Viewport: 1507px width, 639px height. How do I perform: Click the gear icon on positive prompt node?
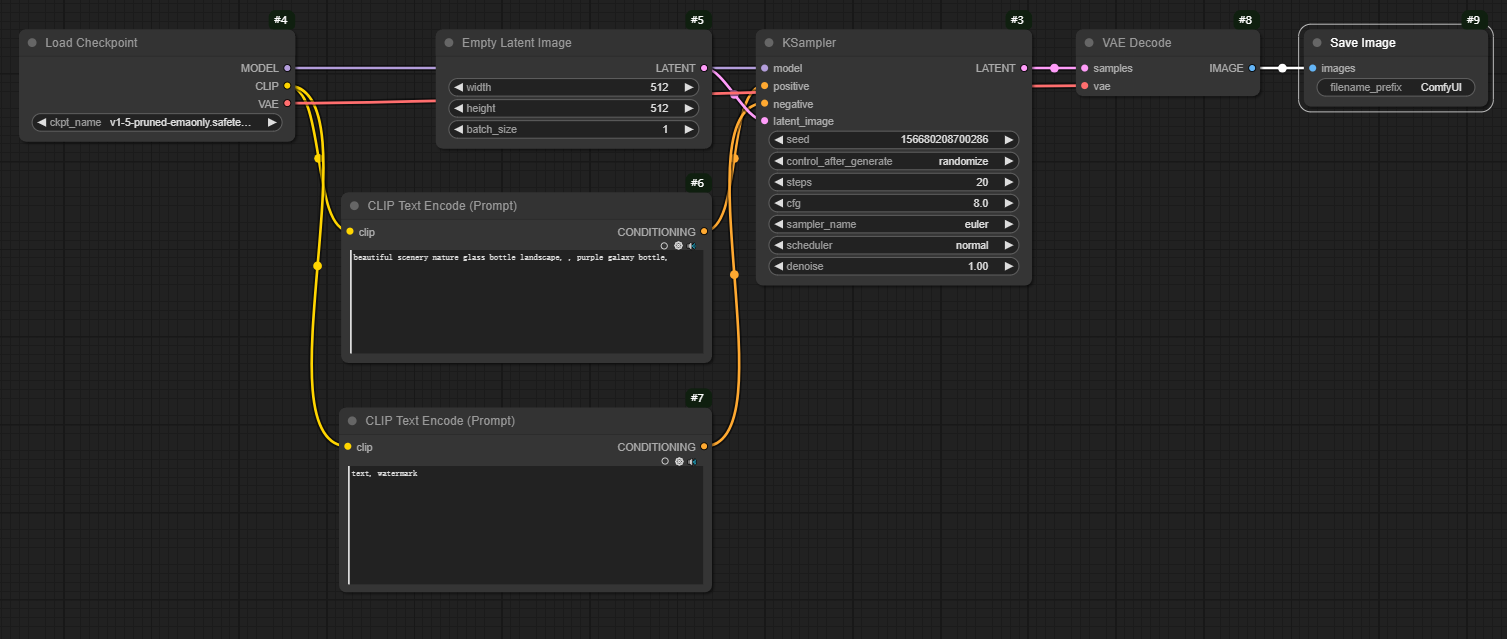pyautogui.click(x=678, y=245)
